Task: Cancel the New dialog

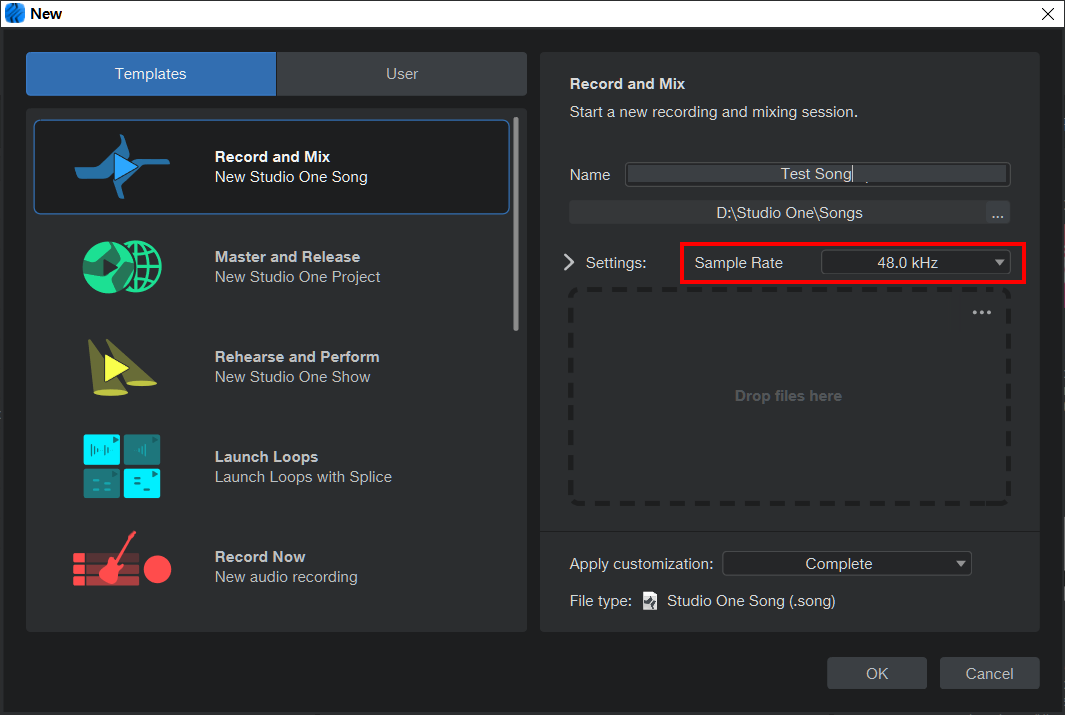Action: coord(989,674)
